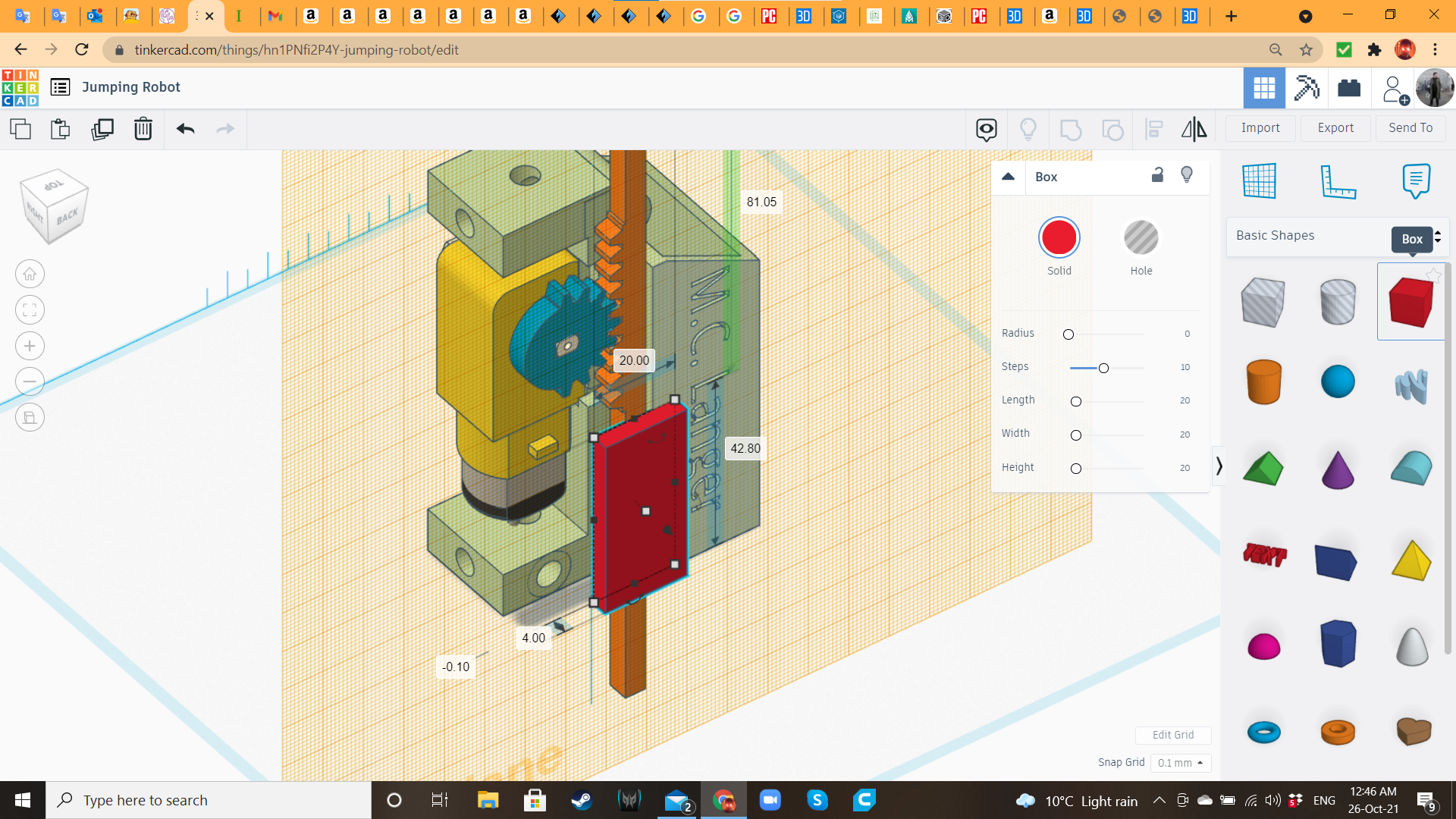Click the Zoom in plus icon
The width and height of the screenshot is (1456, 819).
click(x=30, y=346)
